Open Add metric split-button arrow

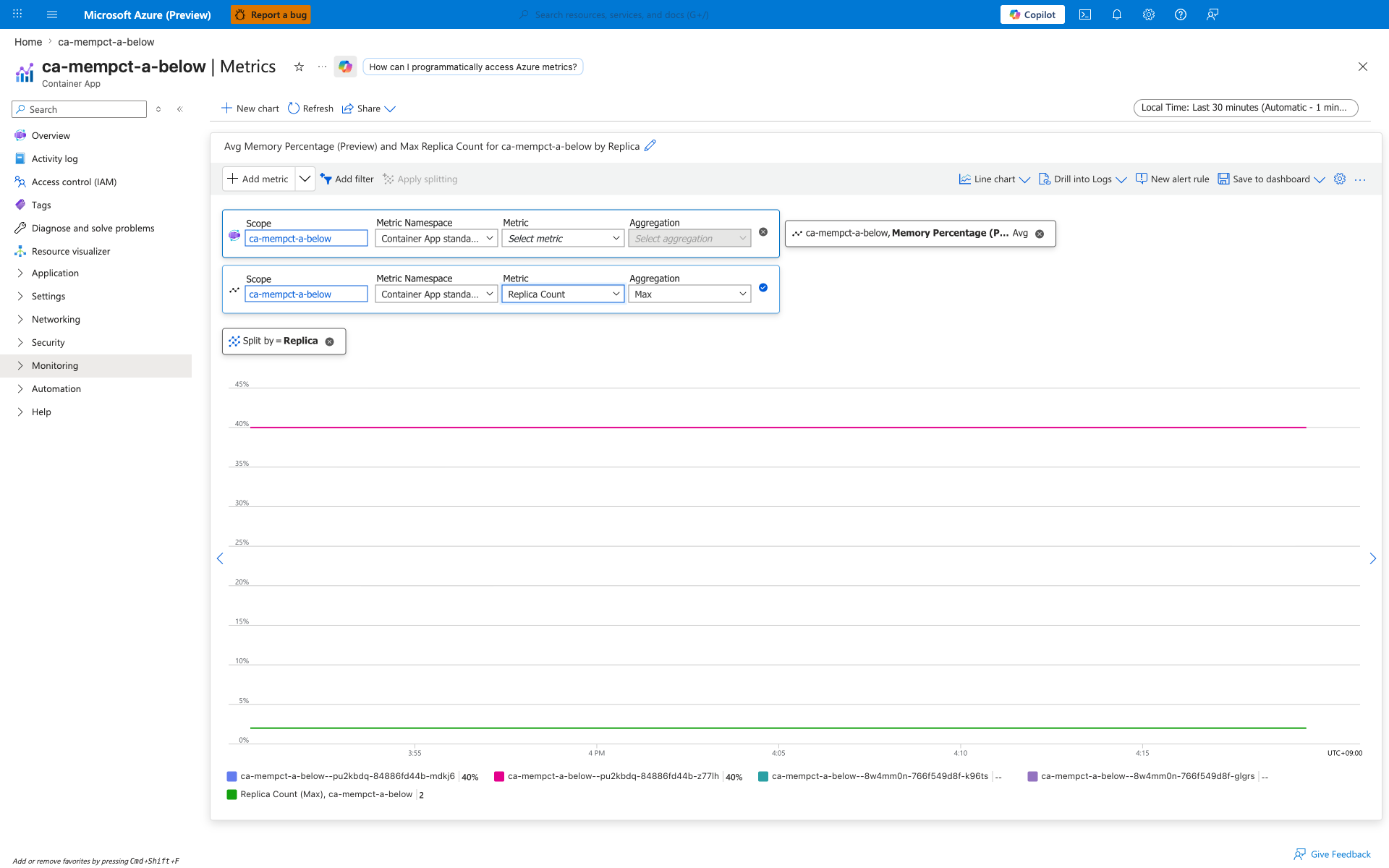pos(305,179)
